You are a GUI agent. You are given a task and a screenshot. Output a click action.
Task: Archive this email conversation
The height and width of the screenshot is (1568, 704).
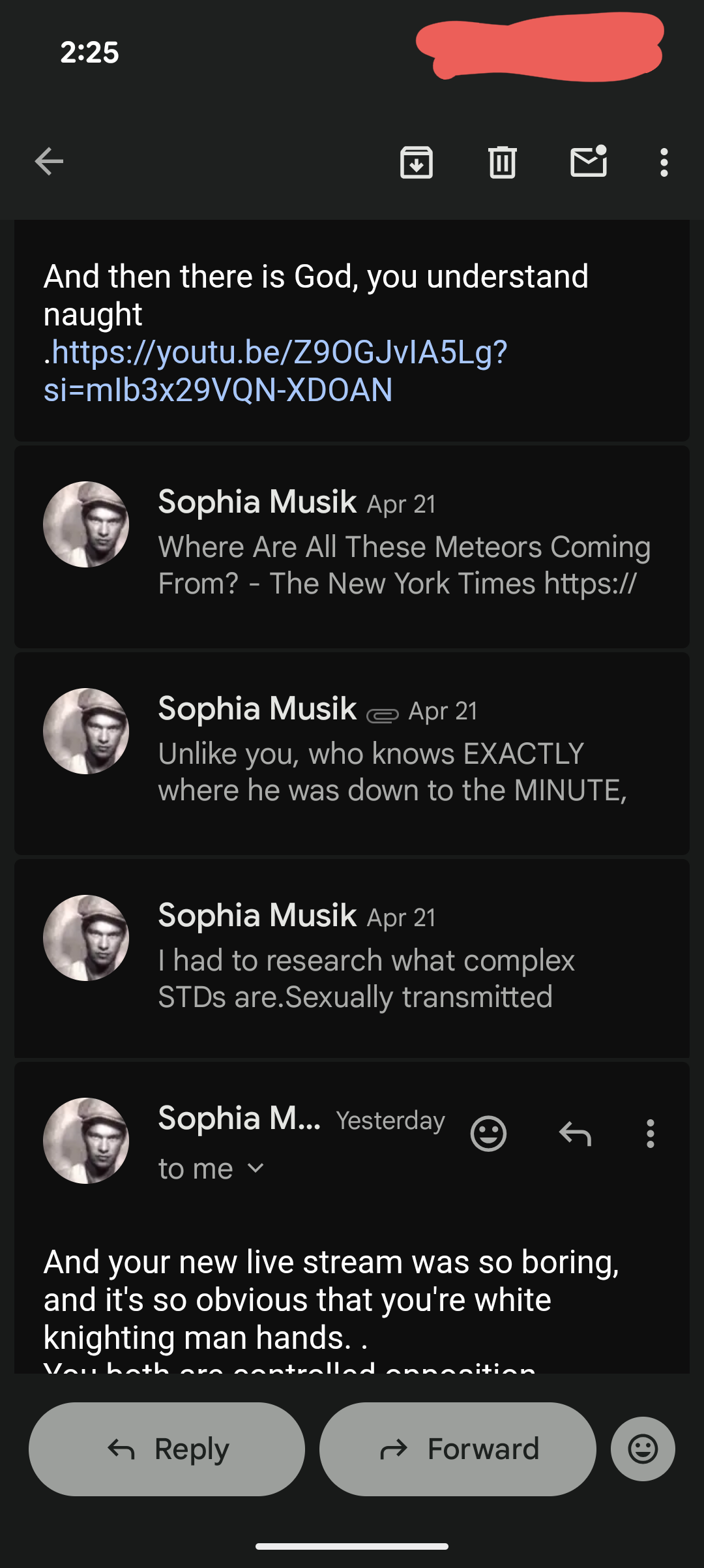tap(417, 162)
